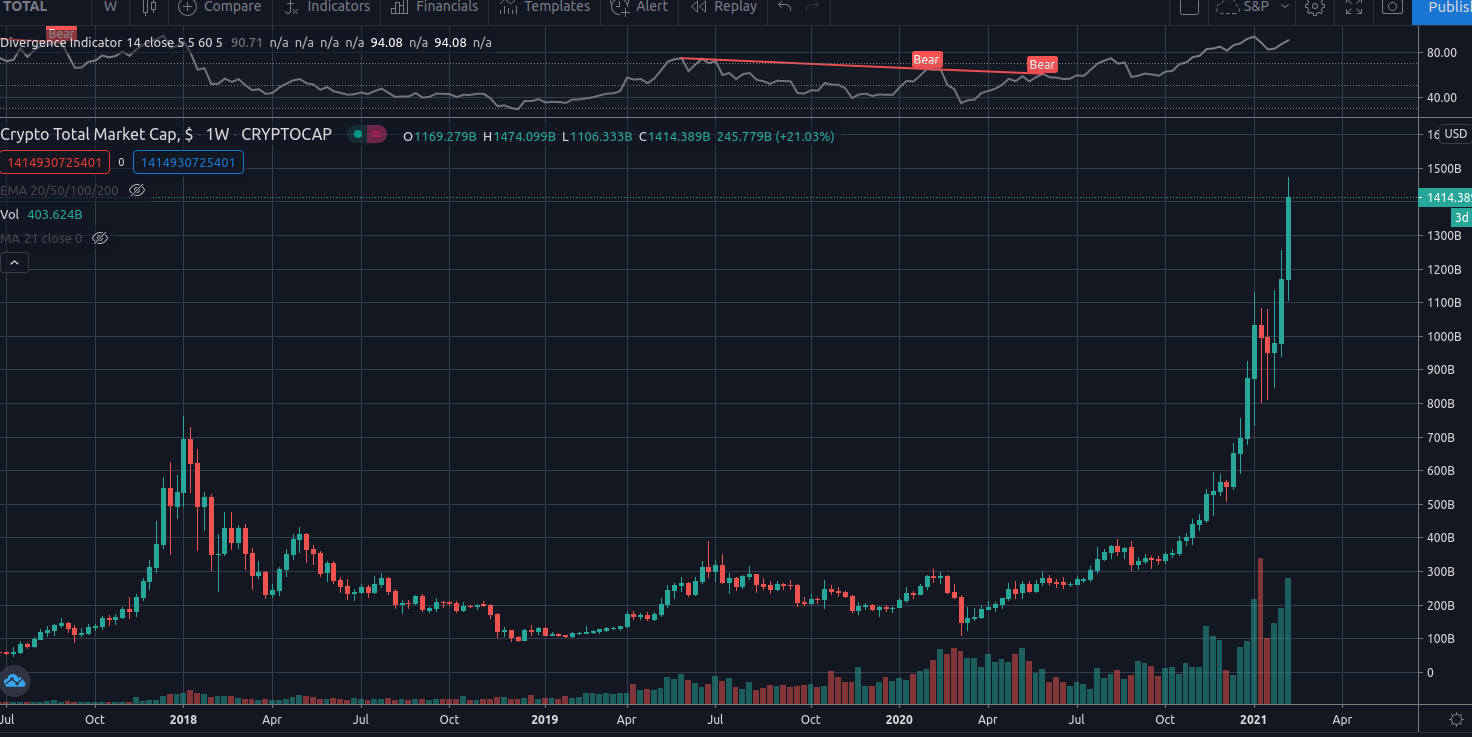
Task: Click the 1414.38 current price label
Action: pyautogui.click(x=1445, y=198)
